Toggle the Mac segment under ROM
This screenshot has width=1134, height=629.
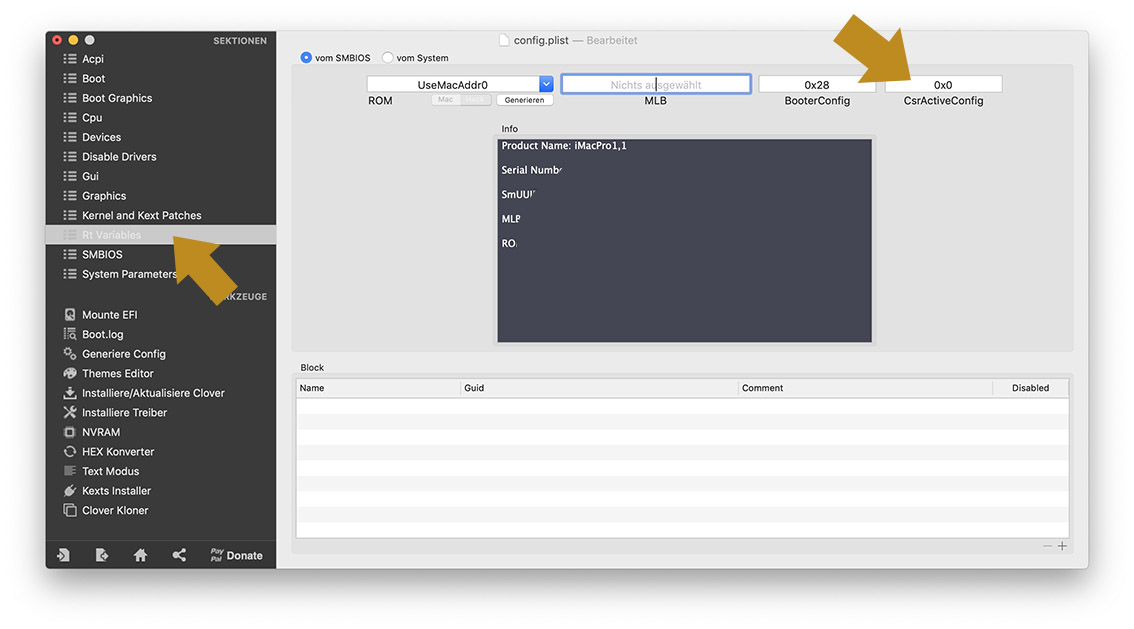click(446, 100)
